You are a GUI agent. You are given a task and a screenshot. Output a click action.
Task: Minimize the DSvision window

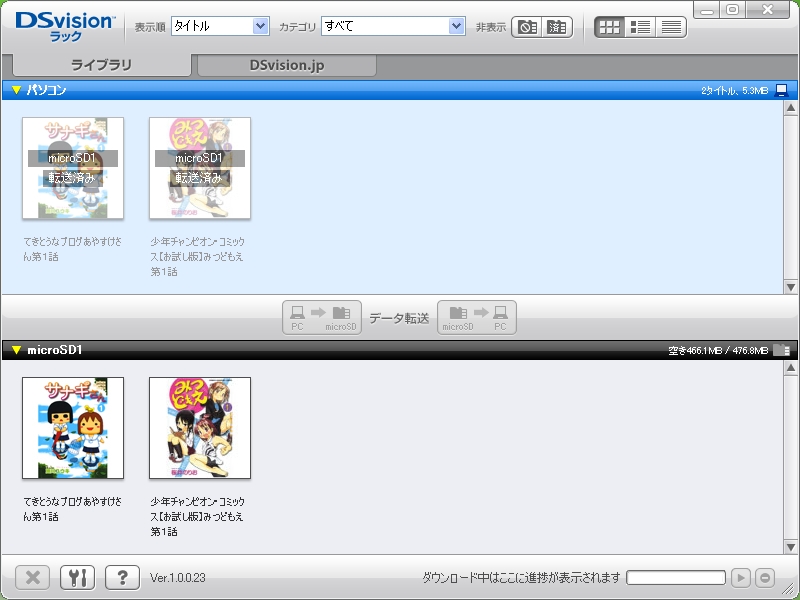707,10
